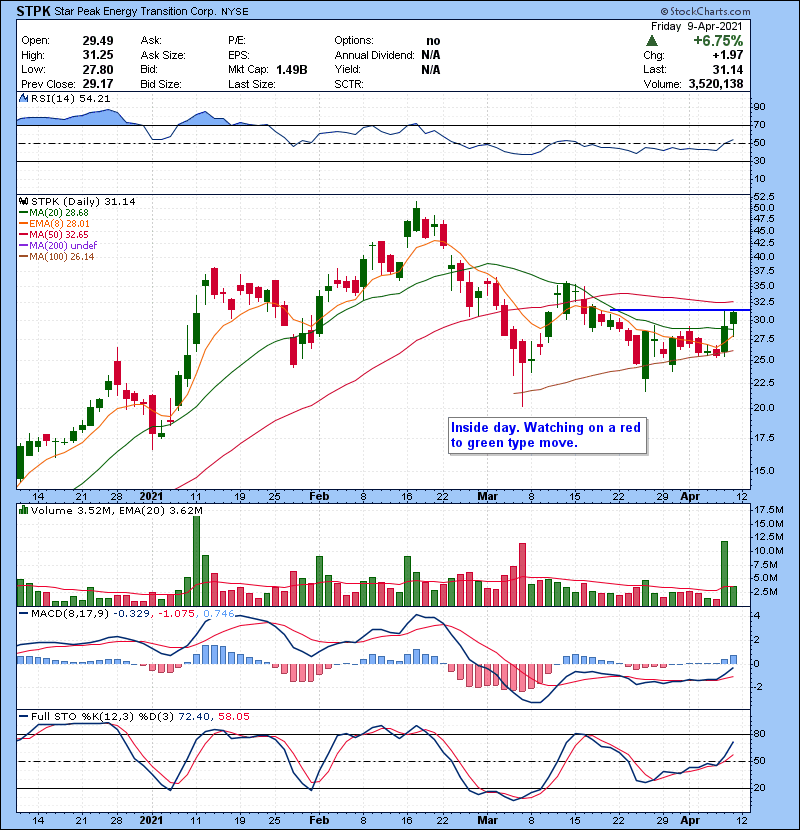The image size is (800, 830).
Task: Click the candlestick icon beside STPK (Daily)
Action: (x=23, y=202)
